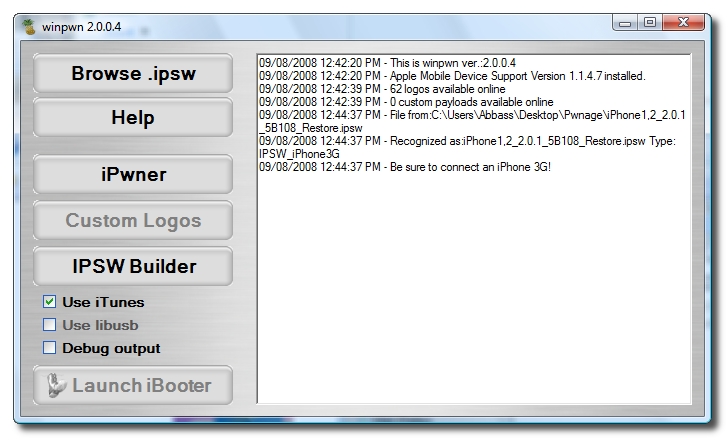Minimize the winpwn window
The height and width of the screenshot is (438, 726).
tap(625, 23)
